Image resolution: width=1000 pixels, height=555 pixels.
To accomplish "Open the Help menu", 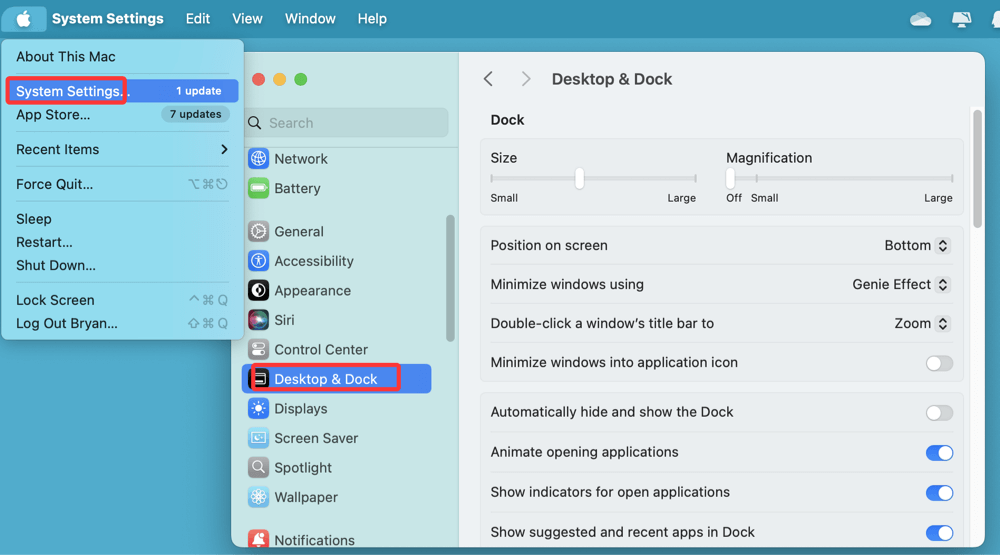I will [x=372, y=19].
